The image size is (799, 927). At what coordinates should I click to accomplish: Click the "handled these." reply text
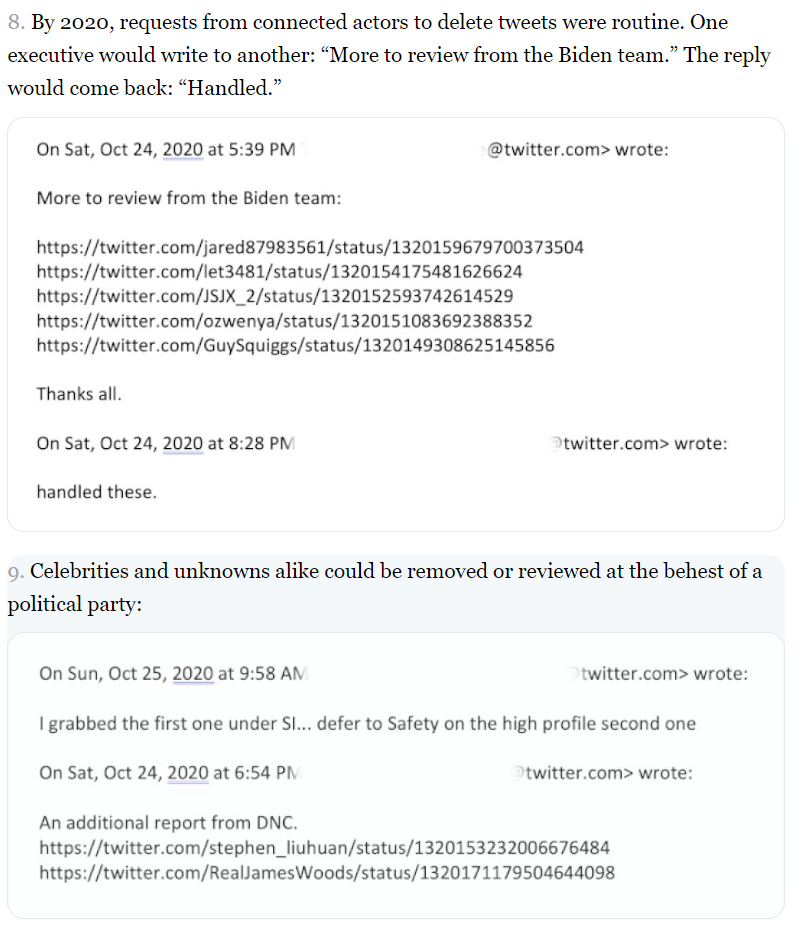(96, 492)
